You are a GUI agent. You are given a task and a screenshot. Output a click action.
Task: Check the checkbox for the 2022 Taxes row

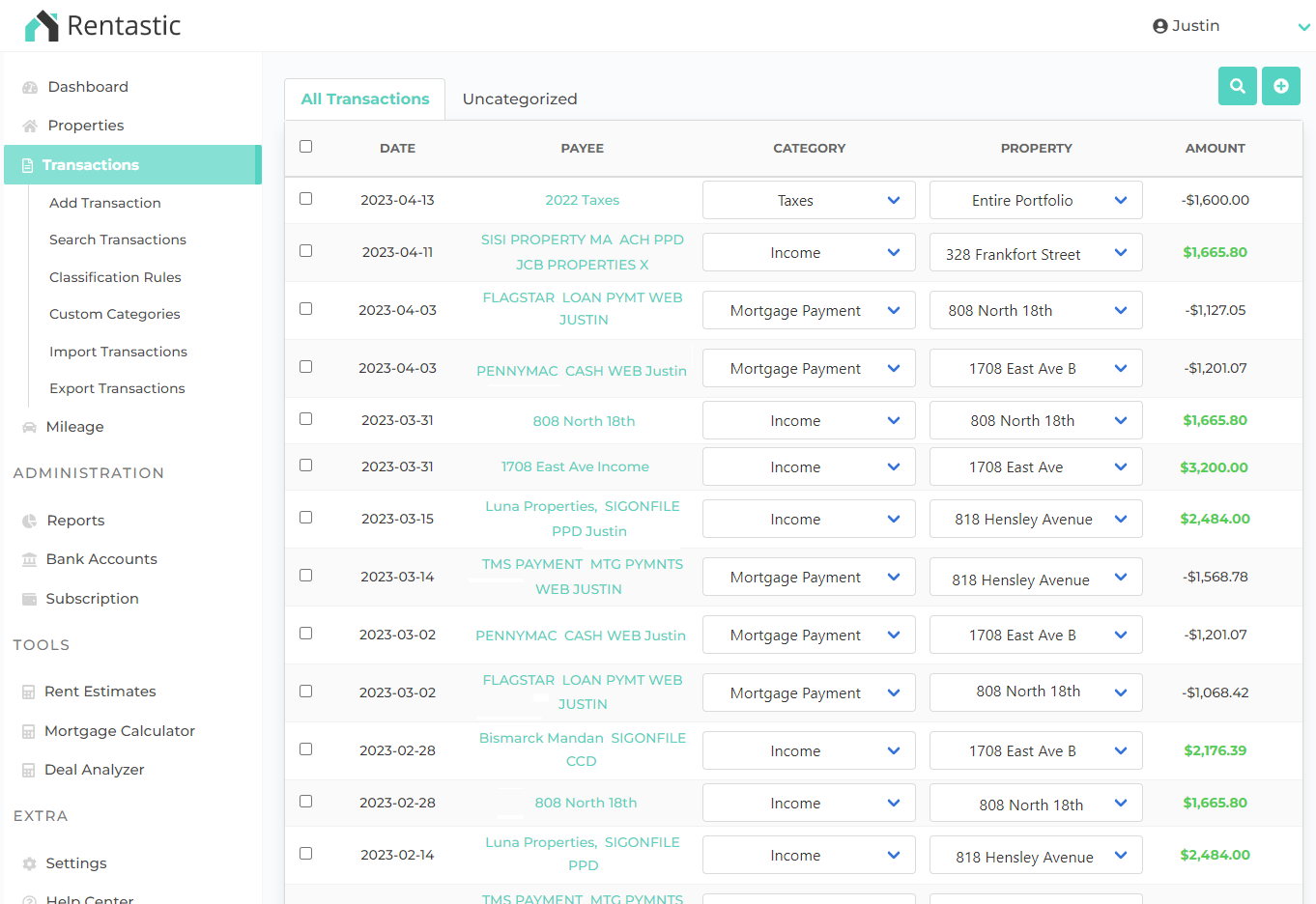(x=305, y=199)
